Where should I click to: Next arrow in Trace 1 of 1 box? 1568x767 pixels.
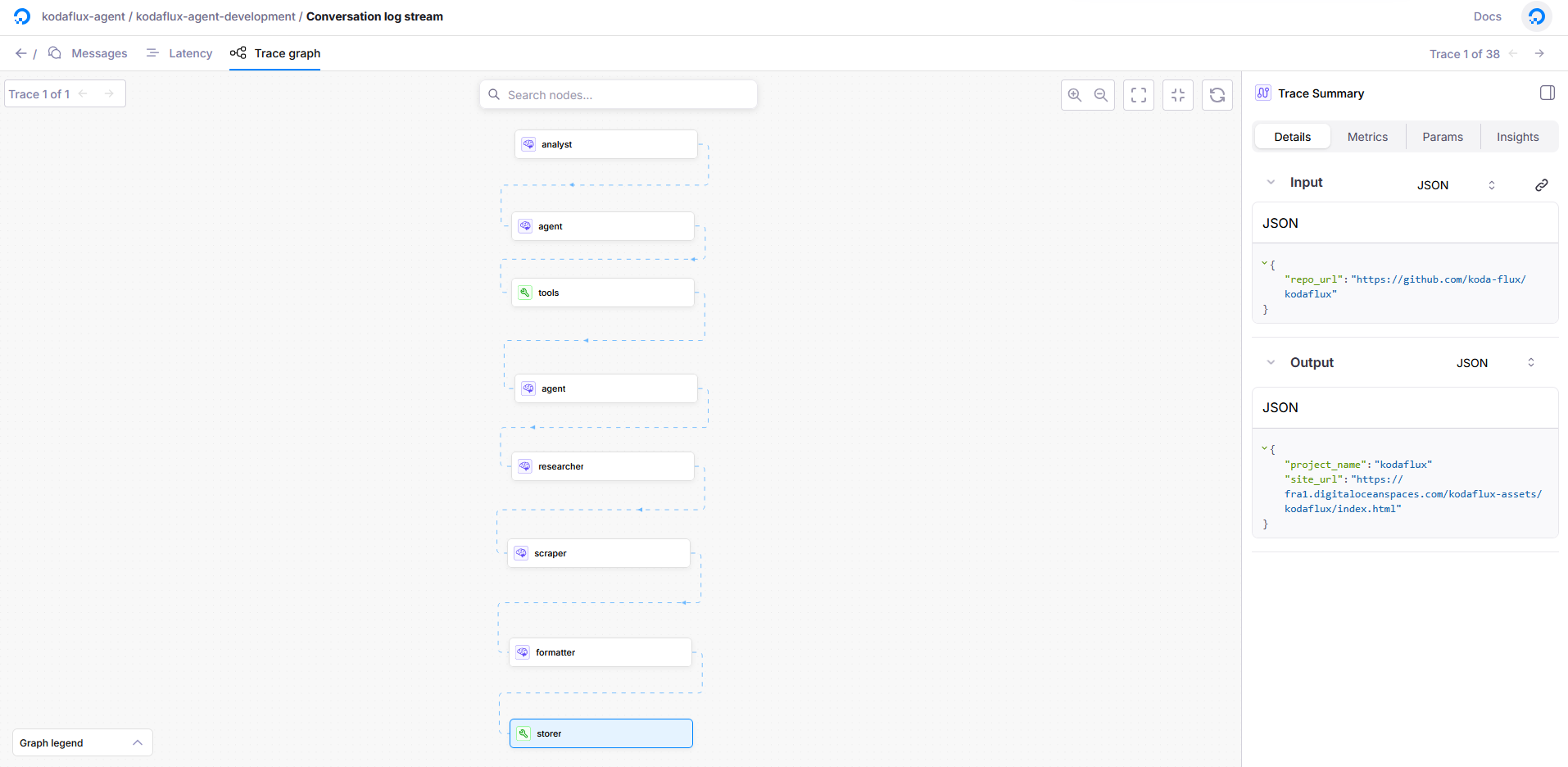pyautogui.click(x=109, y=93)
